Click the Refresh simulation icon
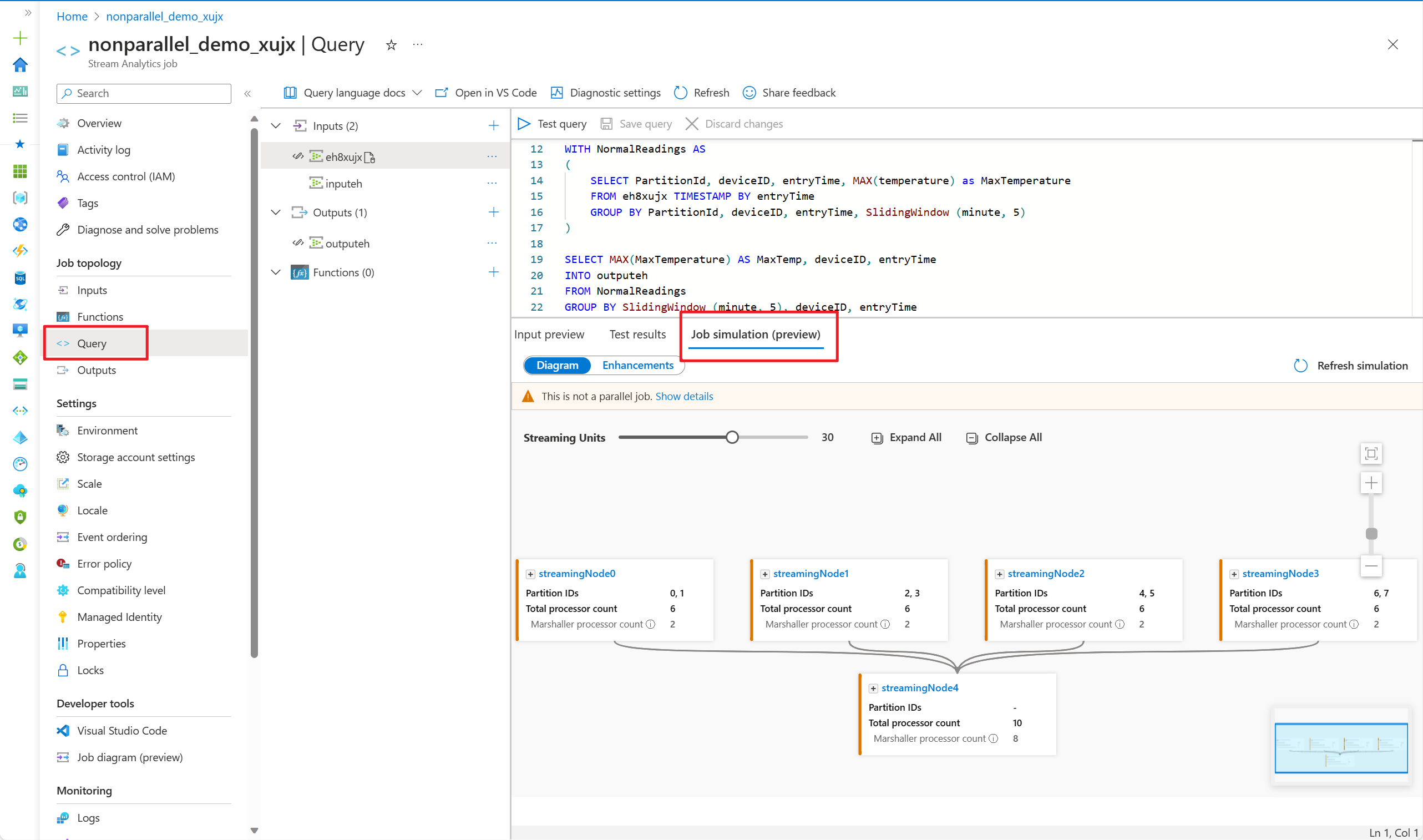Viewport: 1423px width, 840px height. coord(1300,366)
